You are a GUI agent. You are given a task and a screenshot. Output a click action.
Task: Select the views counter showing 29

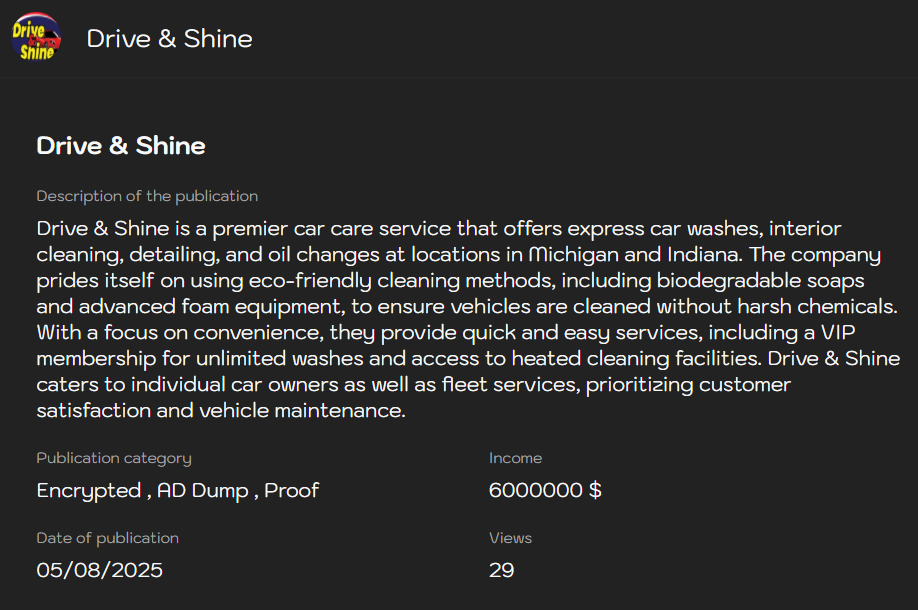click(503, 570)
